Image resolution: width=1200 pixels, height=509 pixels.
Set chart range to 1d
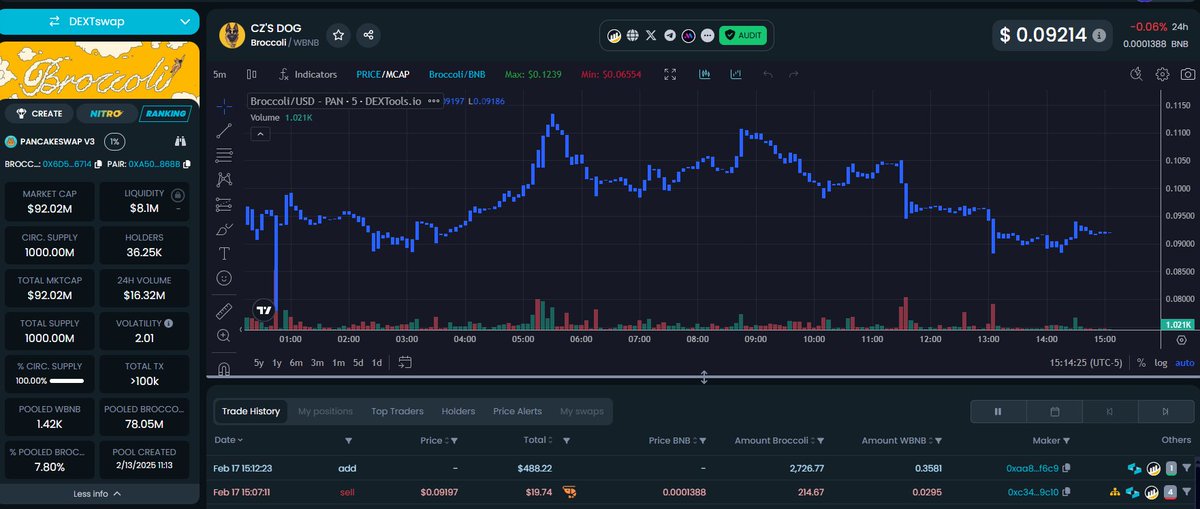tap(377, 362)
